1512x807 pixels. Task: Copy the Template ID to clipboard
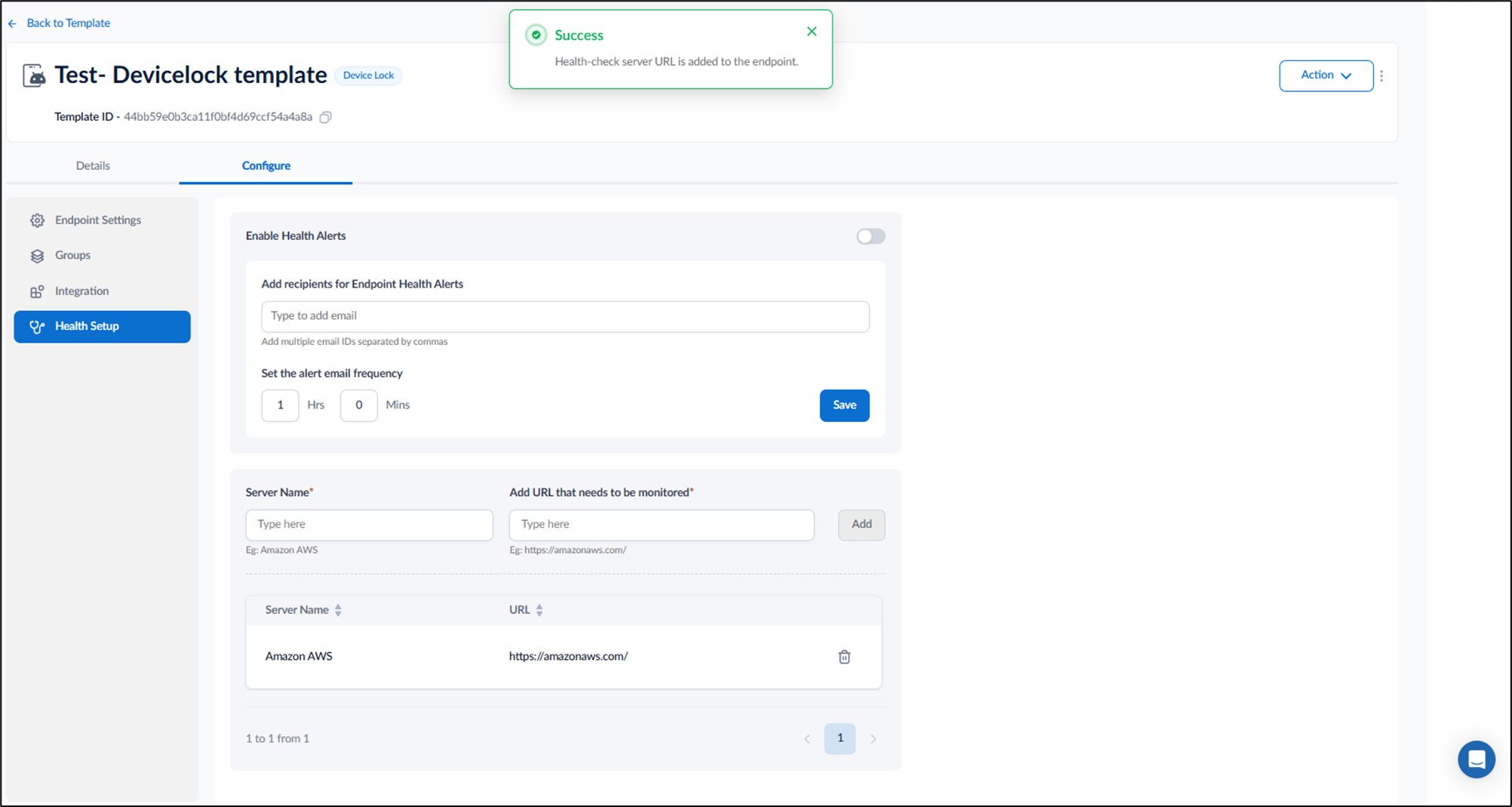pos(325,117)
